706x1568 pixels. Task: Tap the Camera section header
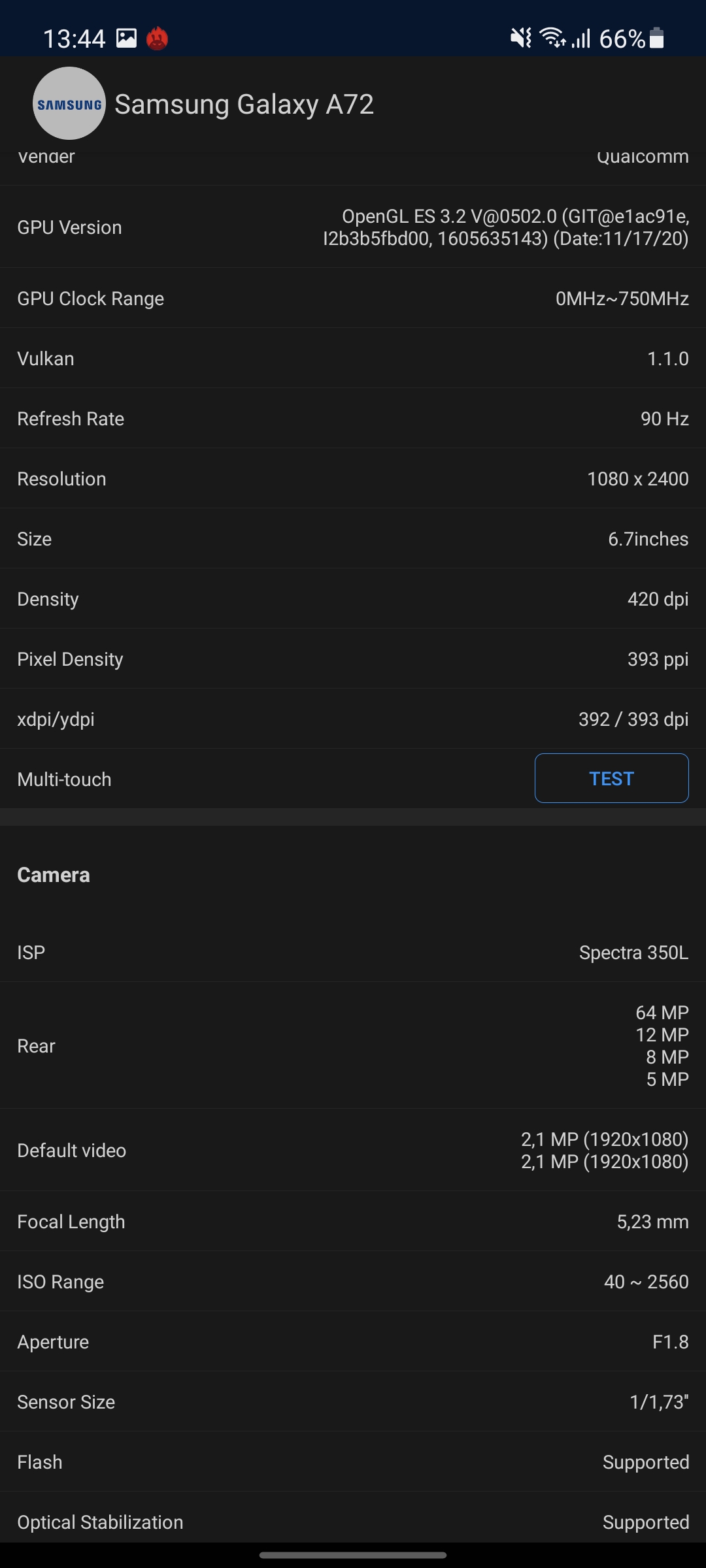point(54,875)
